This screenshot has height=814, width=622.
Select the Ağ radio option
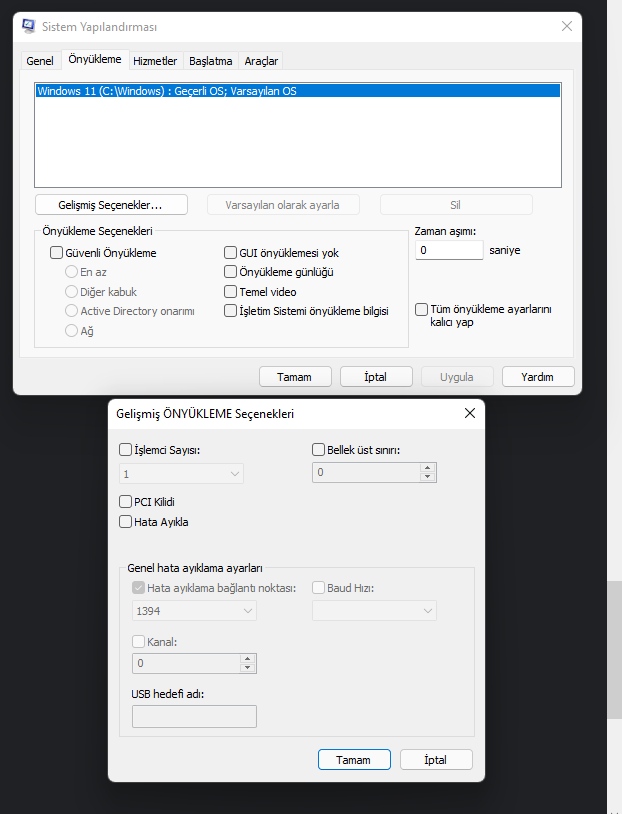tap(71, 331)
